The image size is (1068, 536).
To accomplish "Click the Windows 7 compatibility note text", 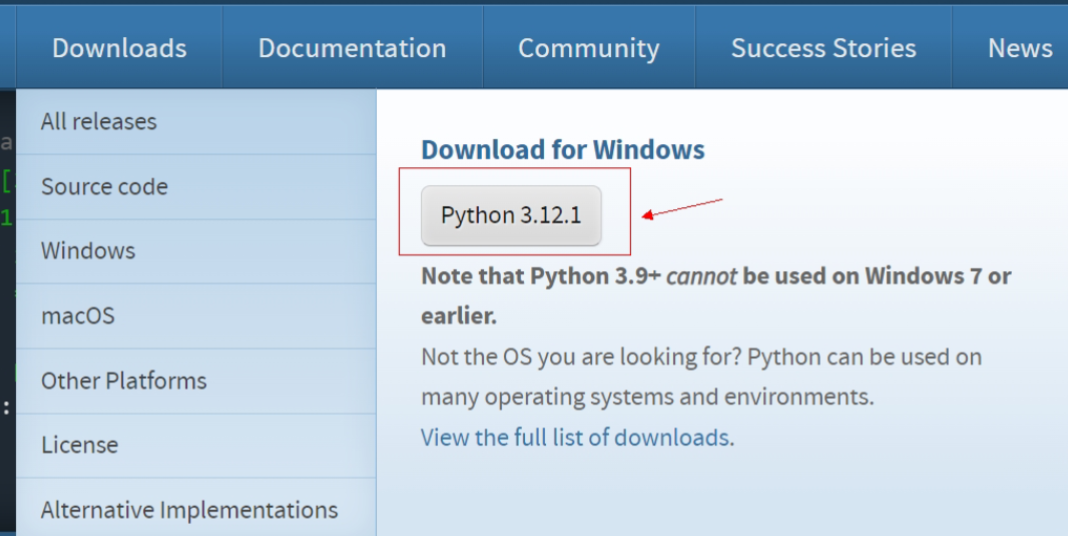I will [716, 296].
